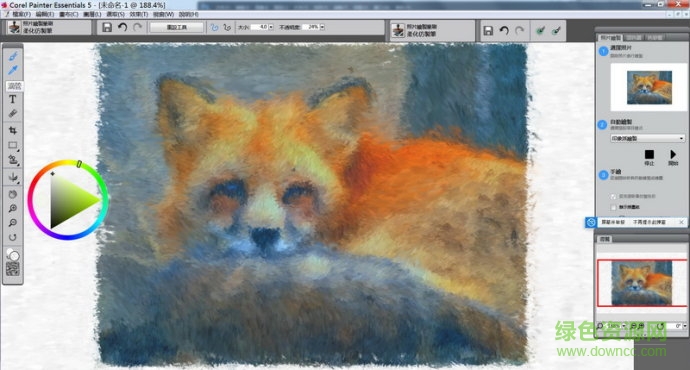Click the Undo arrow in left property bar

(122, 27)
